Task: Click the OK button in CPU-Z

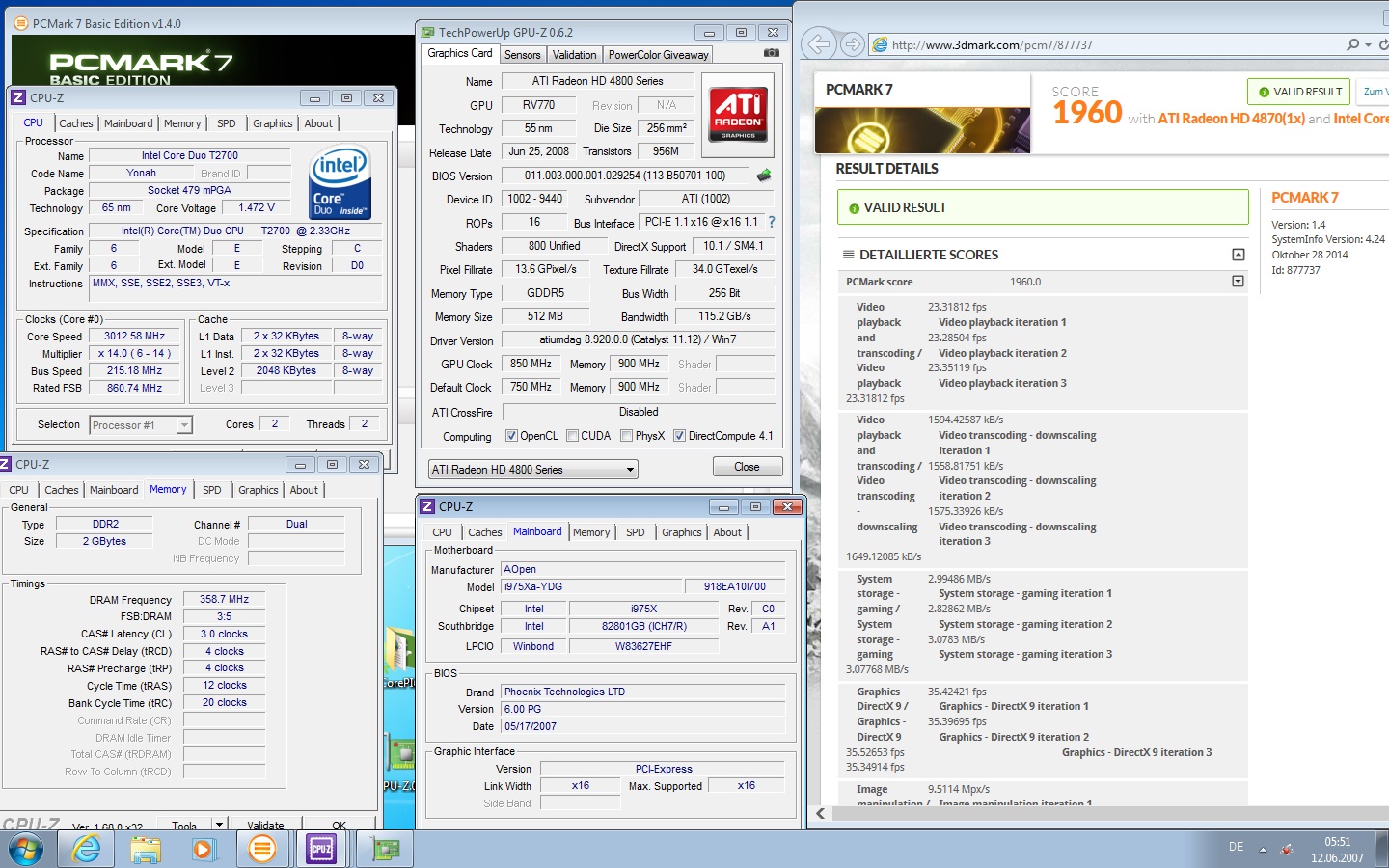Action: [339, 826]
